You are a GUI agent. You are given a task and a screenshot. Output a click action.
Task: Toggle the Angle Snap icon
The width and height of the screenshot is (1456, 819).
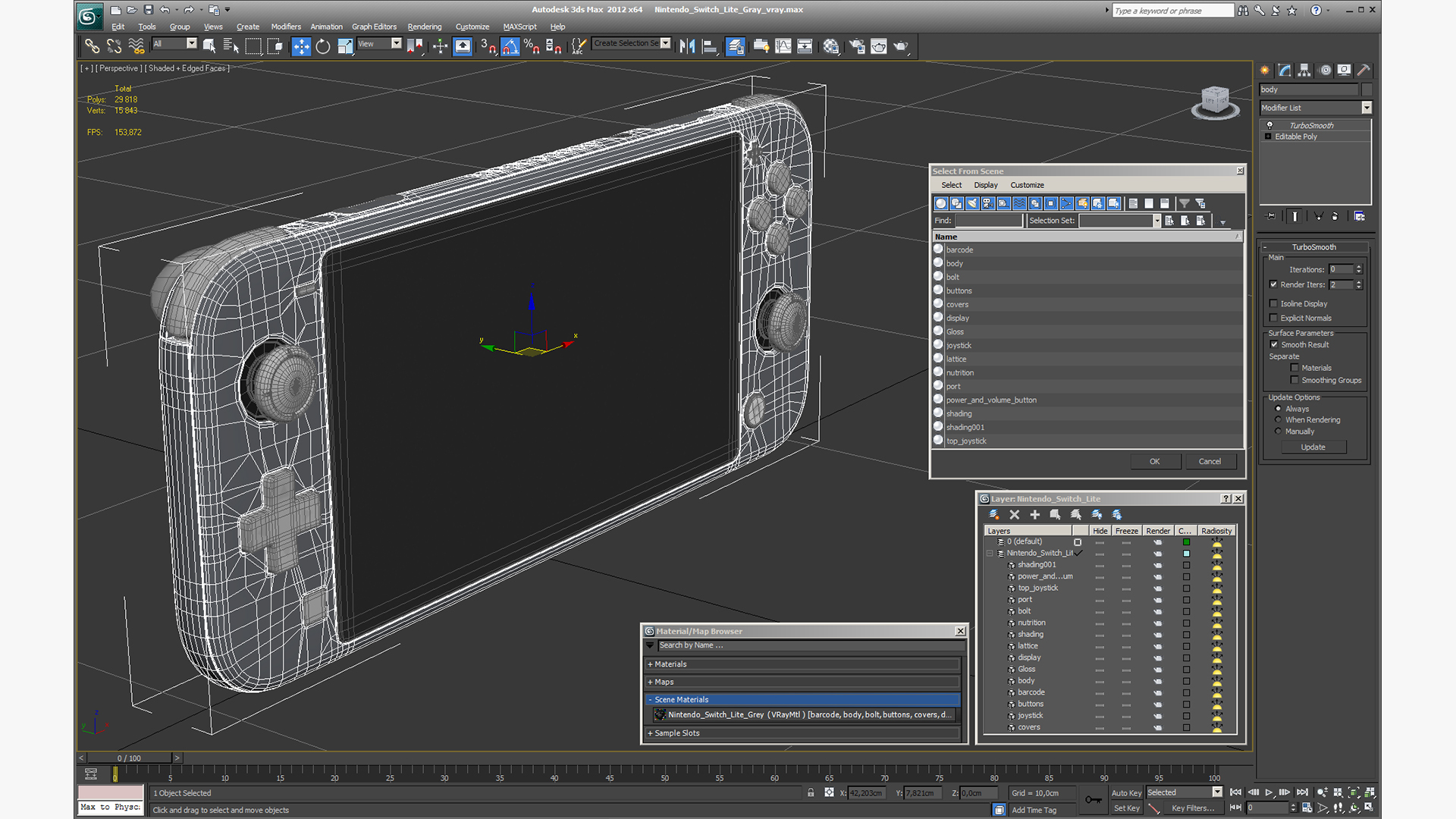pyautogui.click(x=510, y=47)
